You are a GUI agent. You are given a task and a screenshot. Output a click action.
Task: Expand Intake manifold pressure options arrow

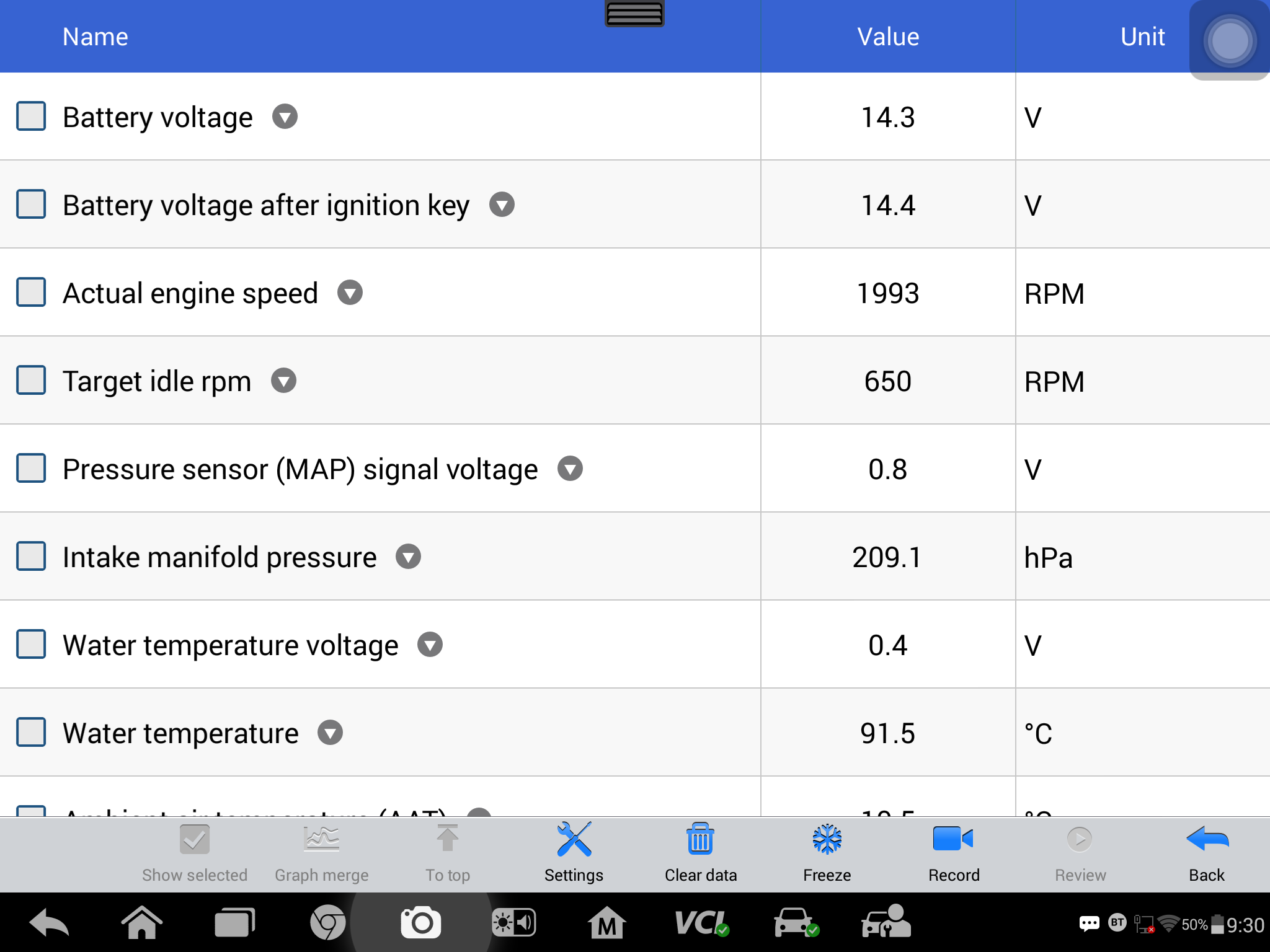click(x=409, y=557)
